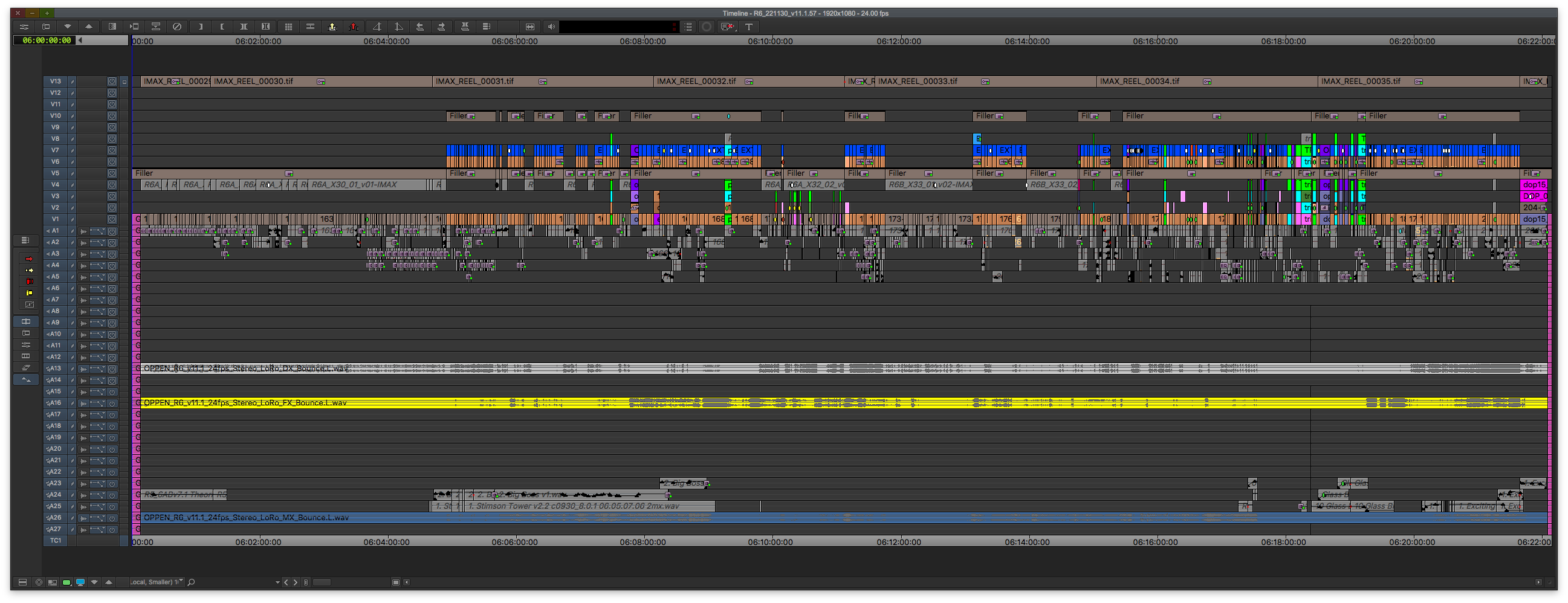Click the up triangle in bottom bar

point(109,583)
